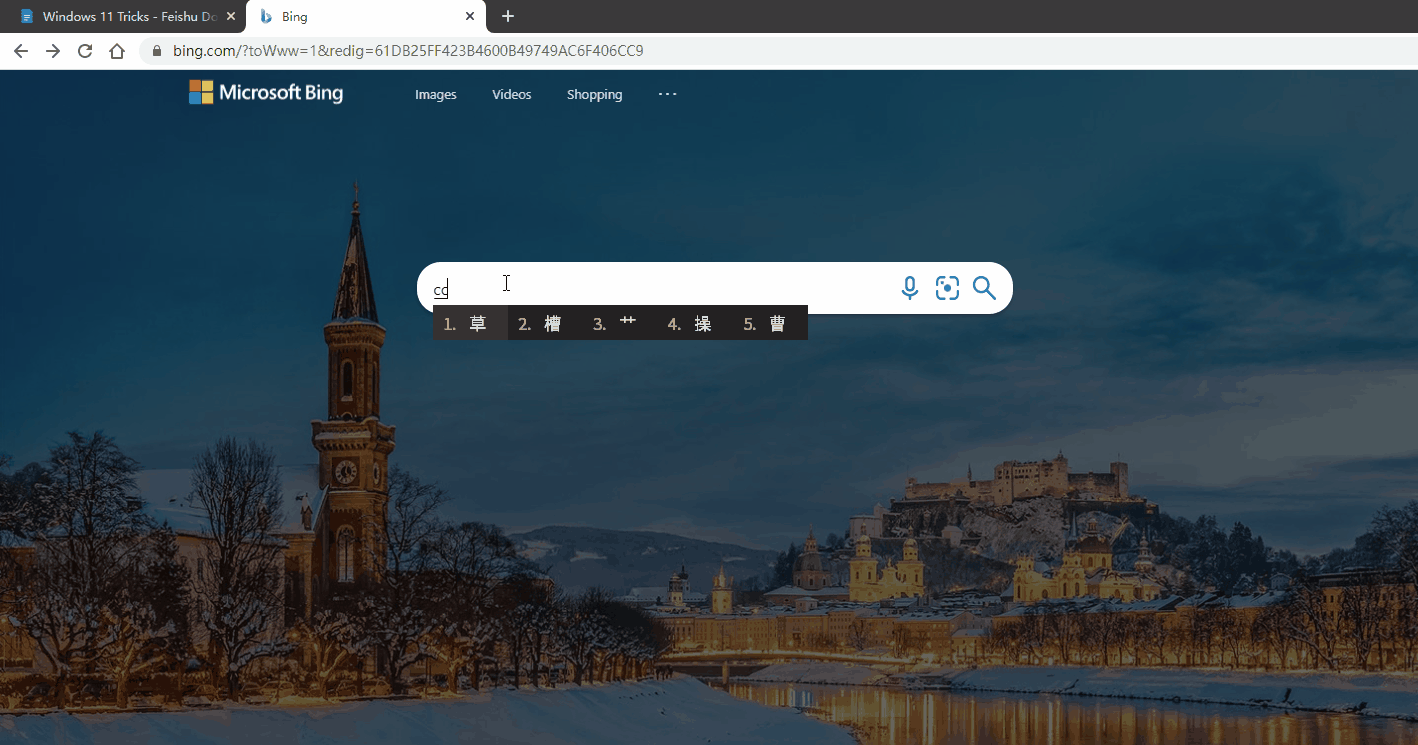Go to the browser home page

point(117,51)
